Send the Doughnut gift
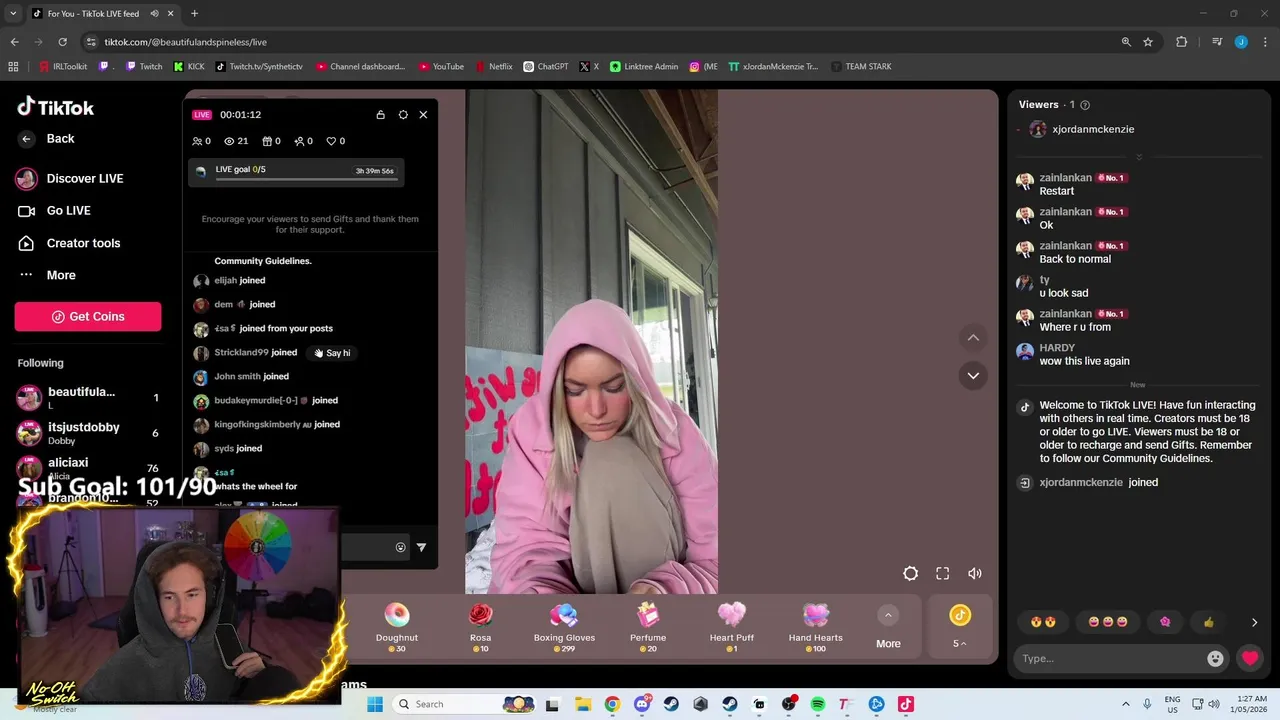The image size is (1280, 720). 397,628
